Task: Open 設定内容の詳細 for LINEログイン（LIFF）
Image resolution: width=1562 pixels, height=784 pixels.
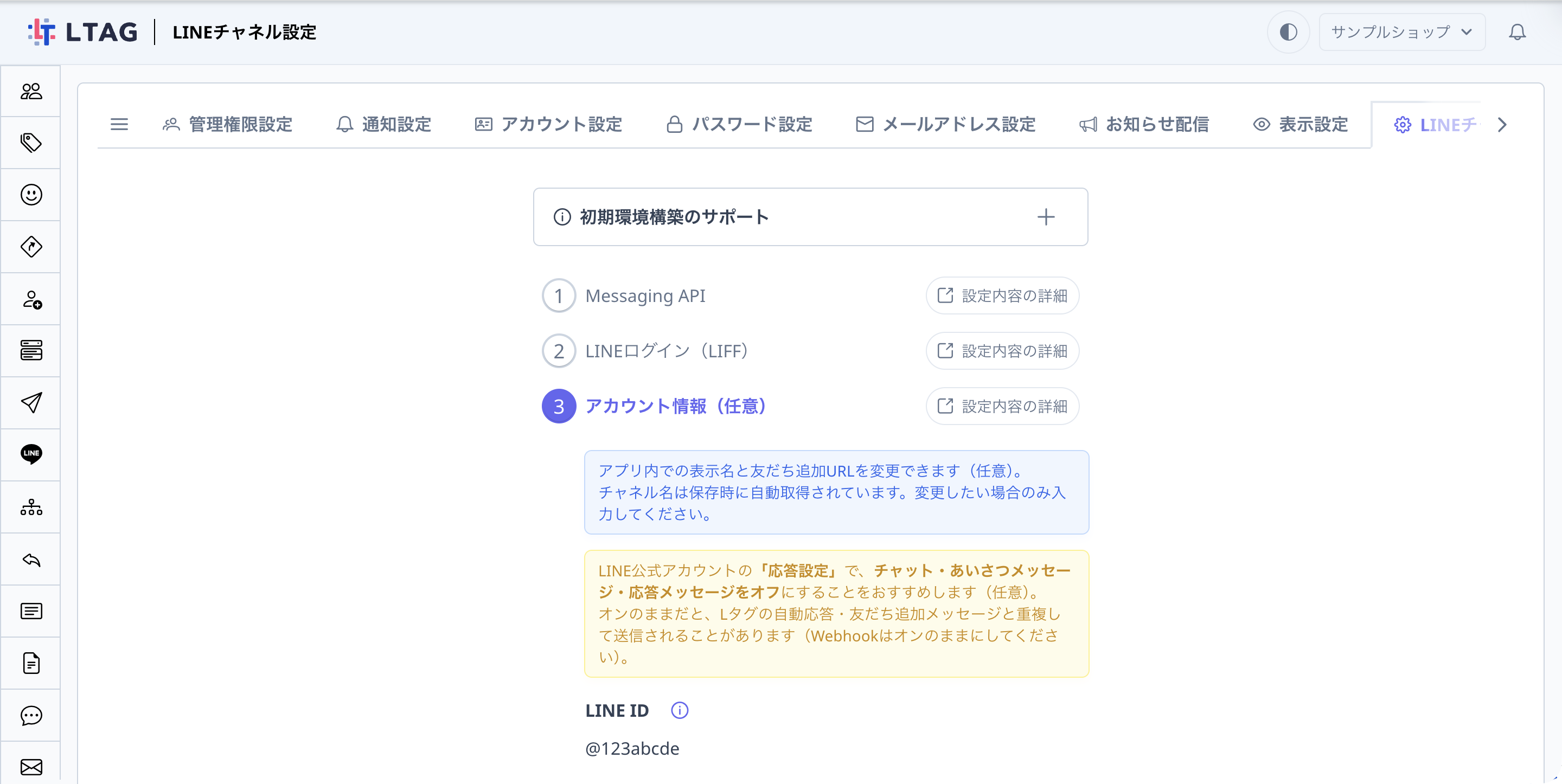Action: (1002, 351)
